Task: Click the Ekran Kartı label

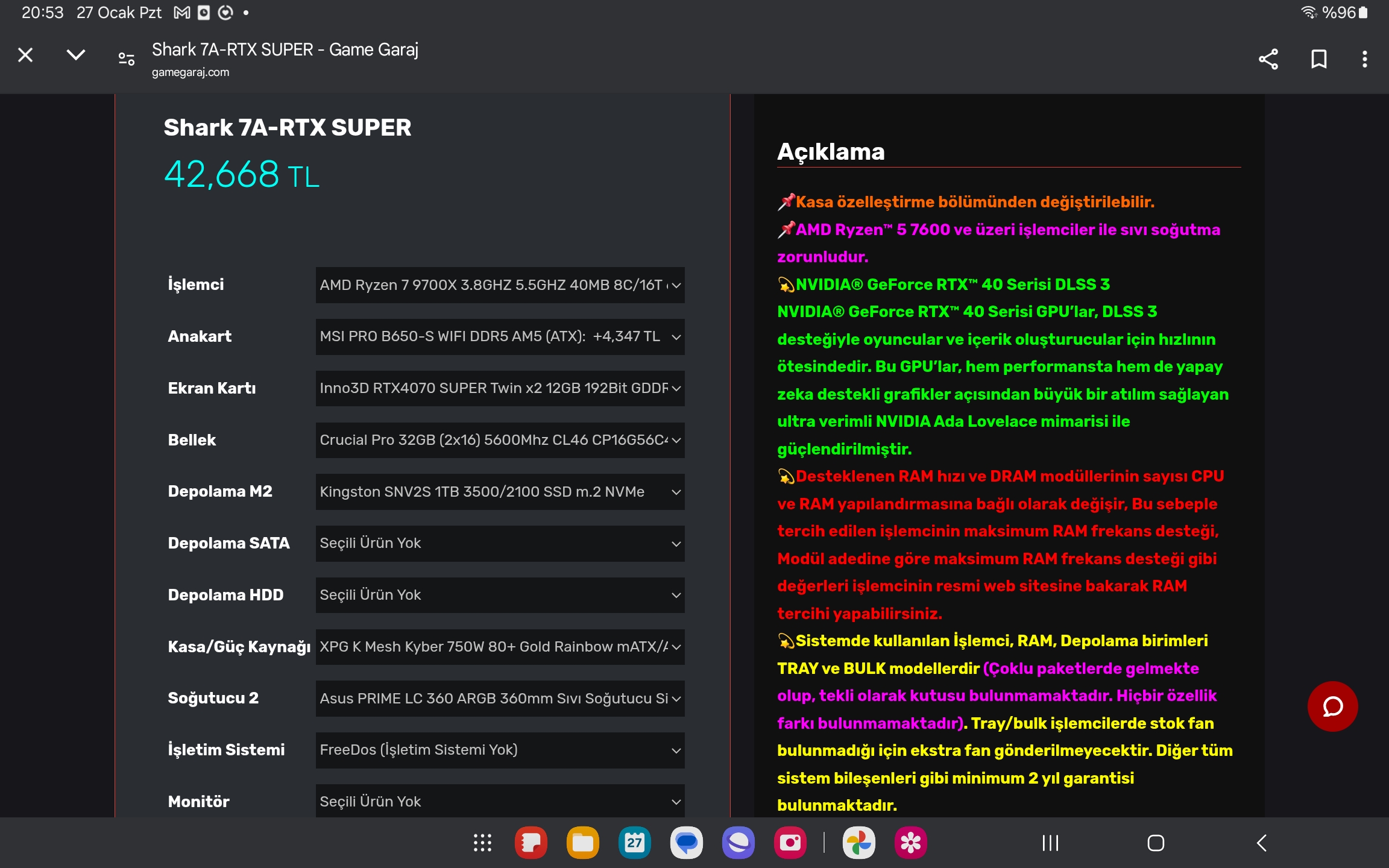Action: pos(212,388)
